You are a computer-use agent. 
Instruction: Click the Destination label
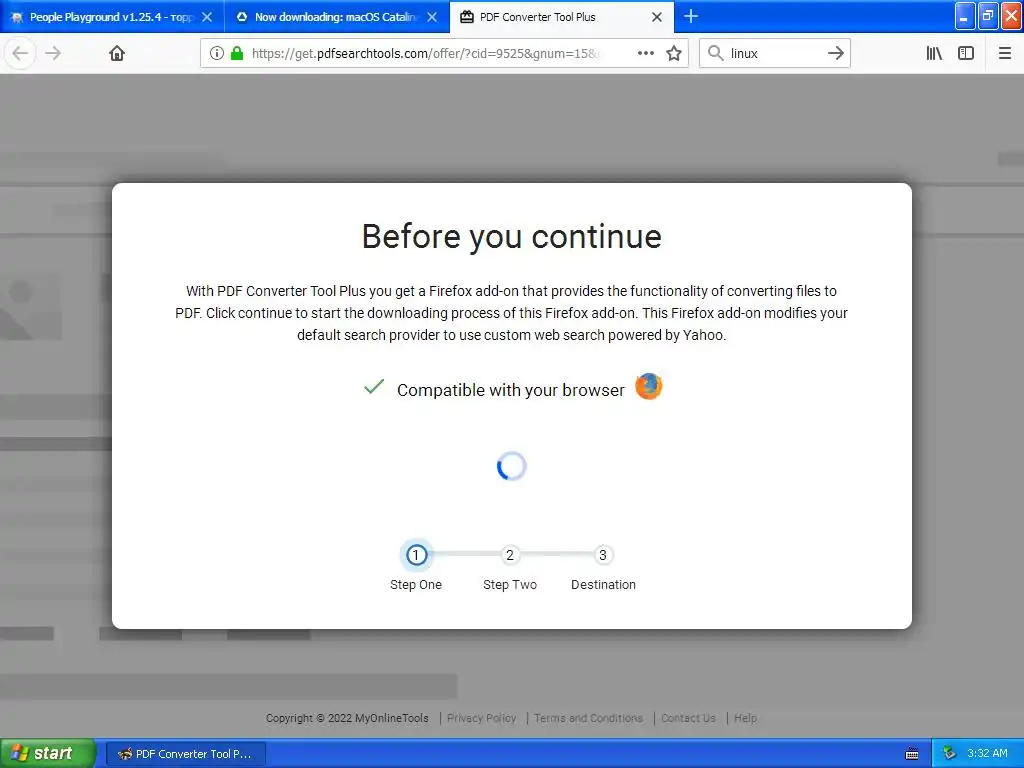point(603,584)
